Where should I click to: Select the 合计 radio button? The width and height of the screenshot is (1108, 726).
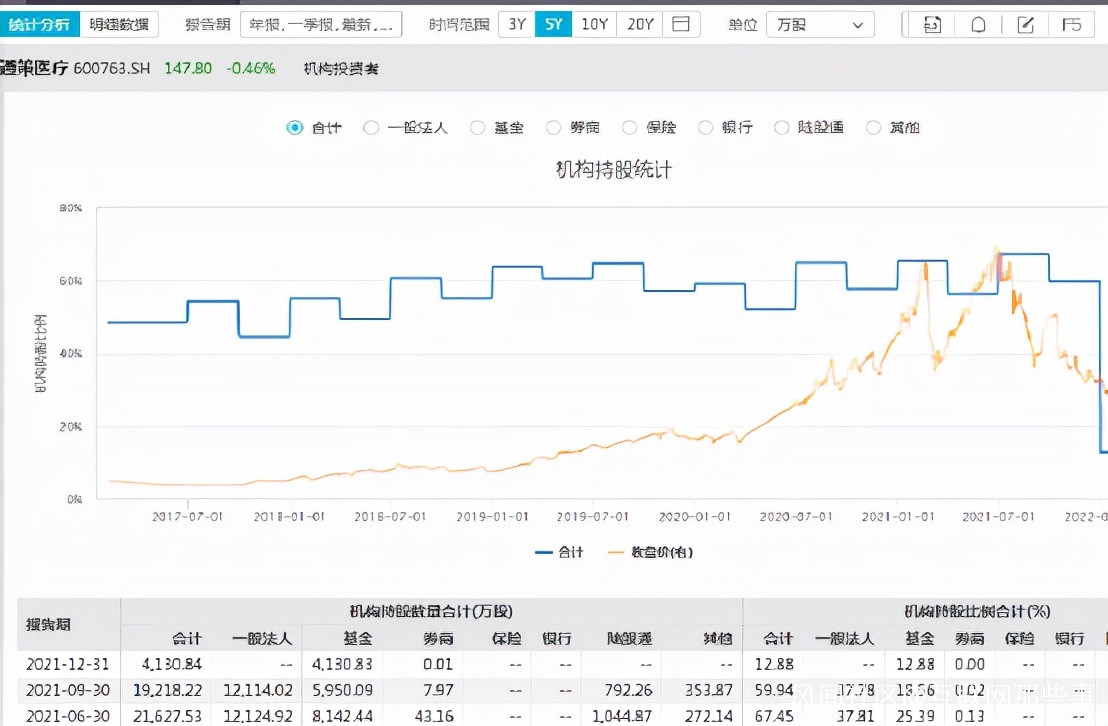click(294, 127)
